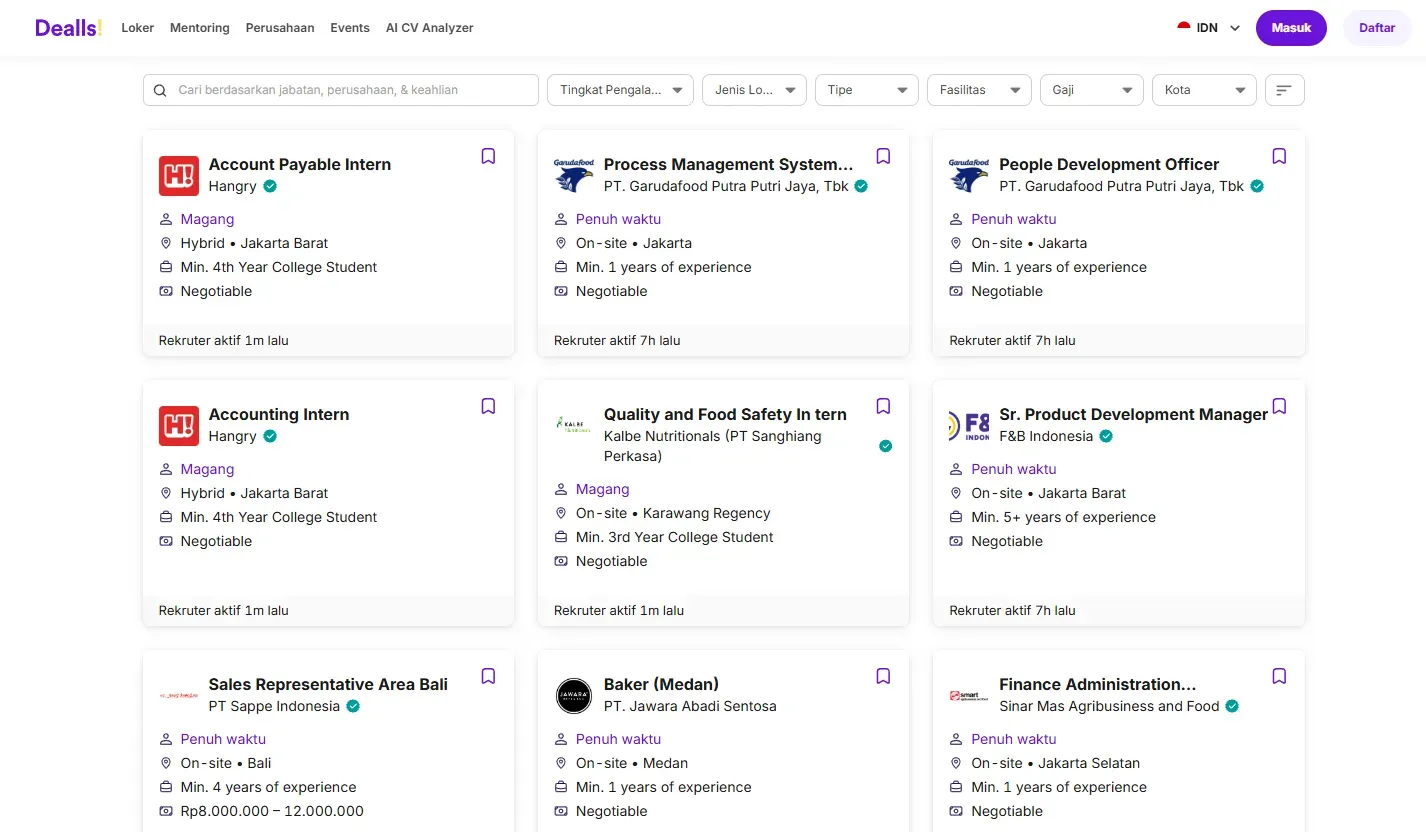Bookmark the Finance Administration job
This screenshot has height=832, width=1426.
1279,676
